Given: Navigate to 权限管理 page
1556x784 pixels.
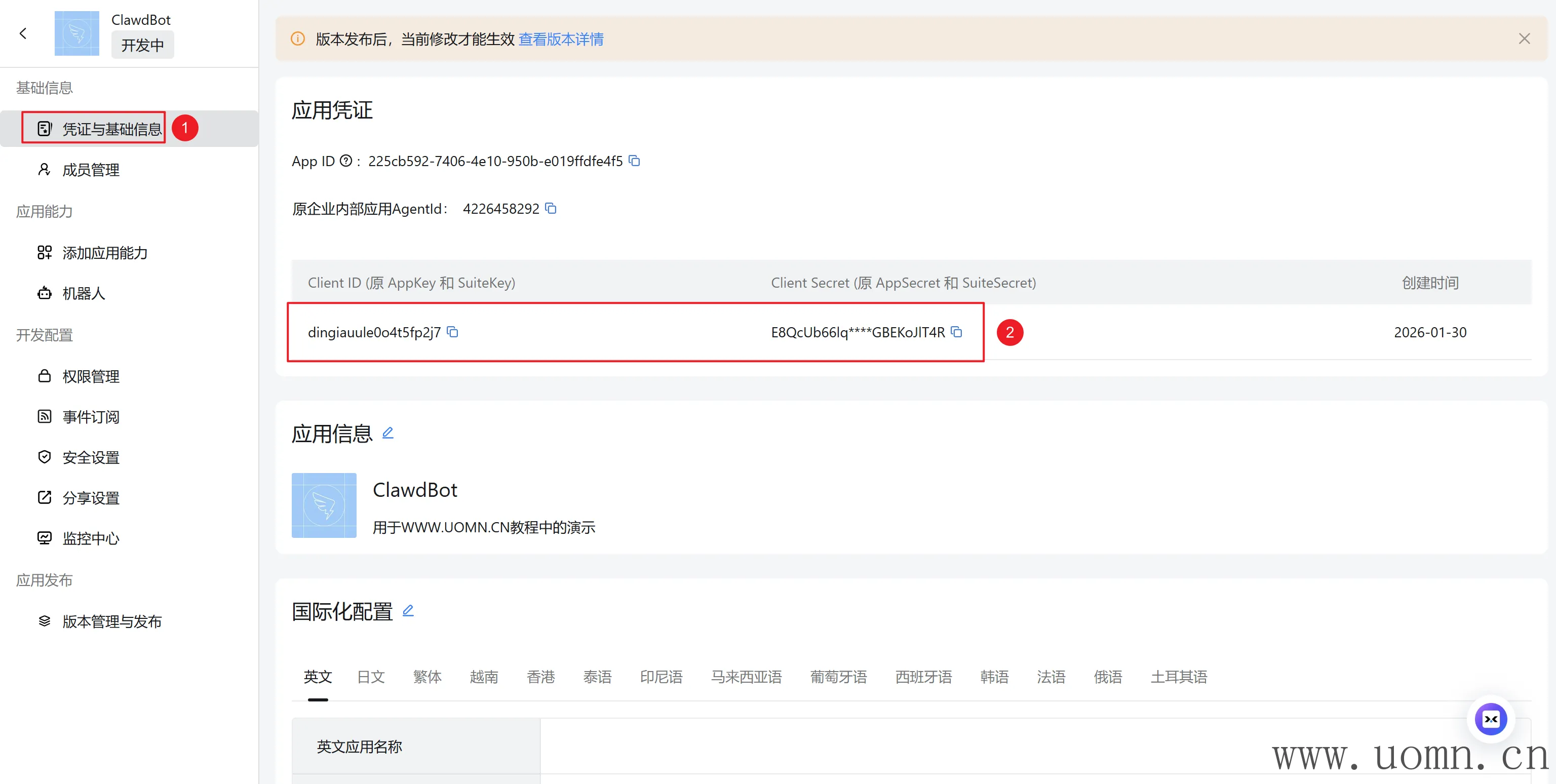Looking at the screenshot, I should [x=91, y=376].
